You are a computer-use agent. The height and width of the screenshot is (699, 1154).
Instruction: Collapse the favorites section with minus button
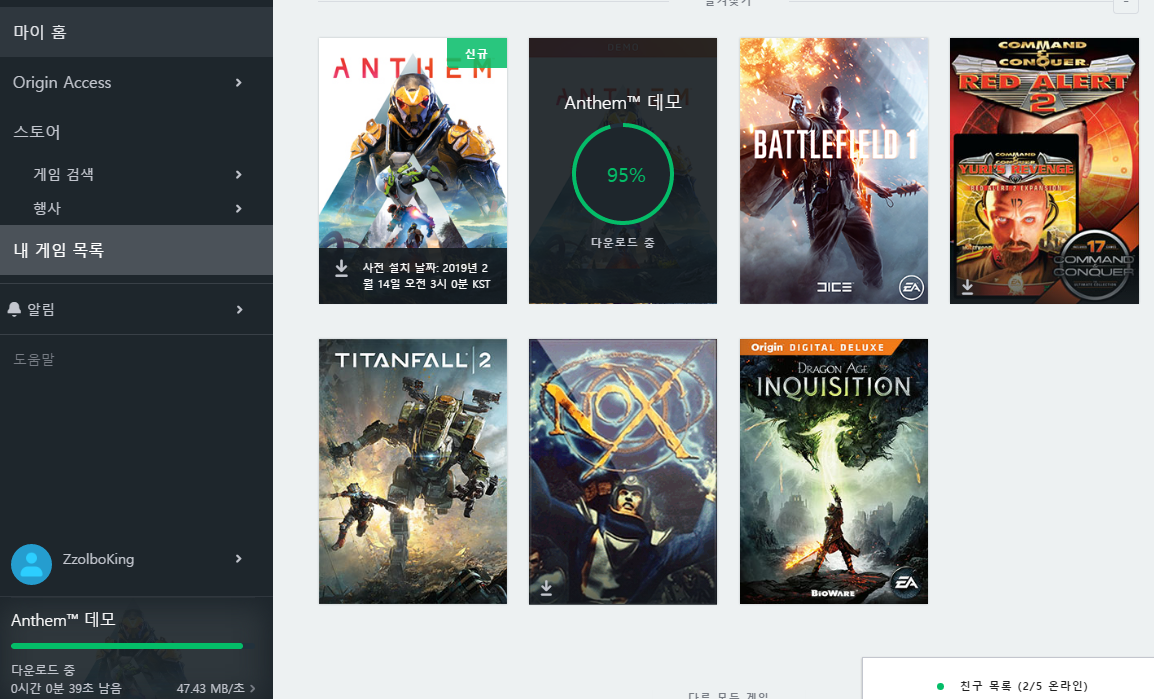[1126, 3]
